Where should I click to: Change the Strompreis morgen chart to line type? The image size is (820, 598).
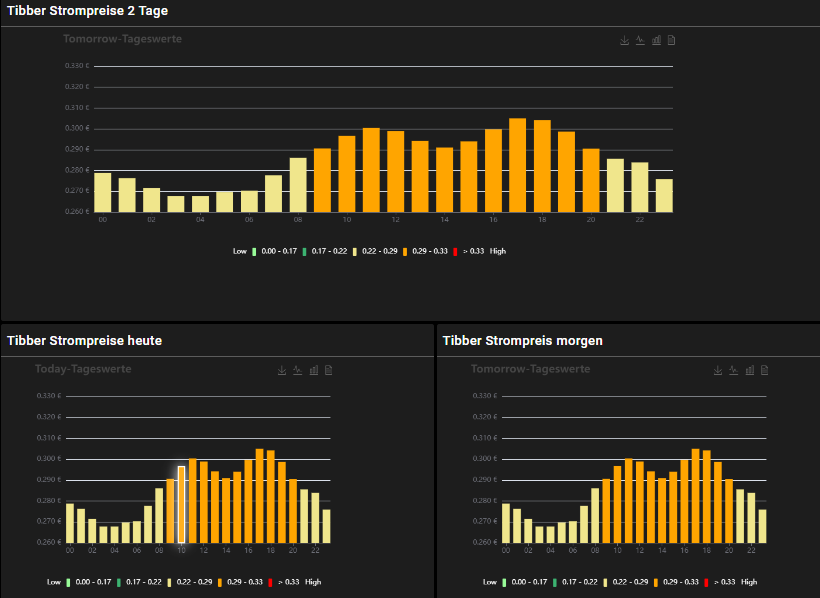pyautogui.click(x=734, y=370)
